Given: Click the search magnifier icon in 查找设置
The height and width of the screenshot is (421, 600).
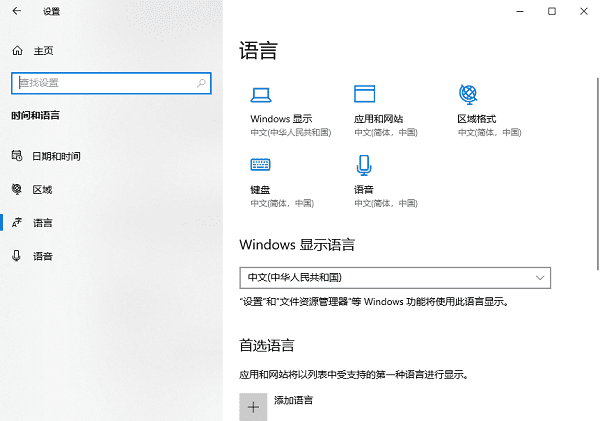Looking at the screenshot, I should pos(201,83).
